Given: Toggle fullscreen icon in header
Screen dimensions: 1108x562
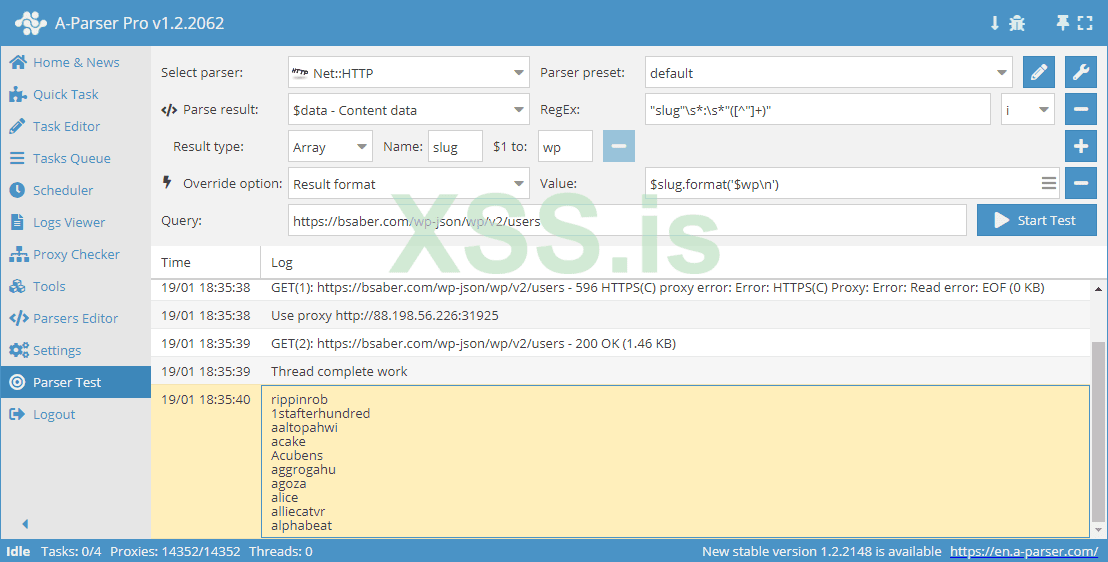Looking at the screenshot, I should [1085, 23].
